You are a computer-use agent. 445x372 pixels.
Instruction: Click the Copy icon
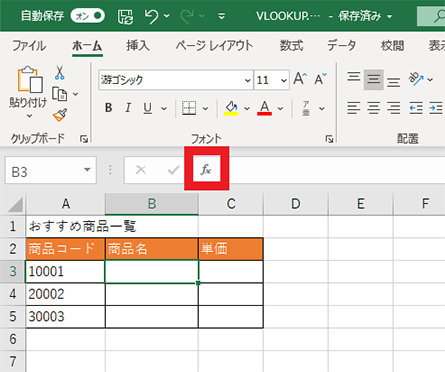click(x=60, y=94)
